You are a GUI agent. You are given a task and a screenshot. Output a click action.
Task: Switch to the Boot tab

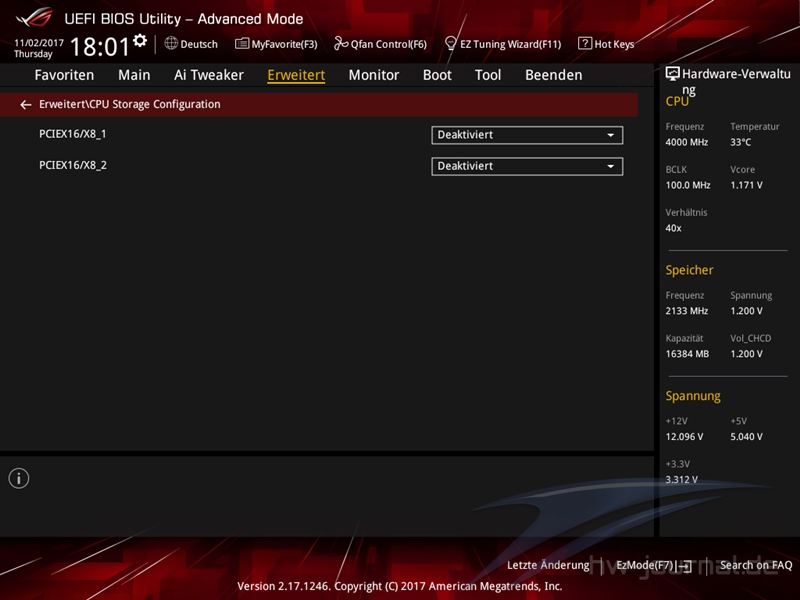pyautogui.click(x=437, y=75)
